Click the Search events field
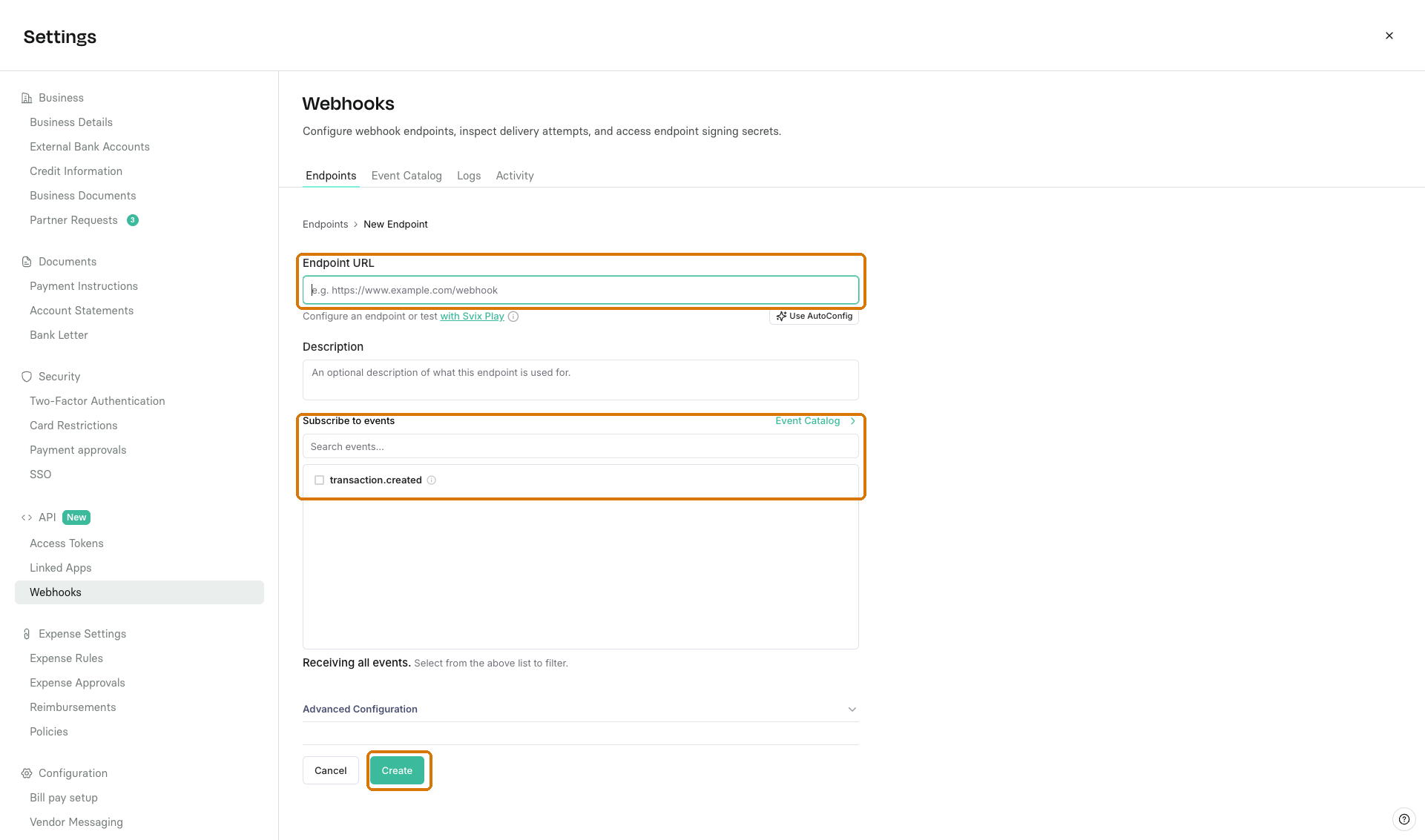 580,446
